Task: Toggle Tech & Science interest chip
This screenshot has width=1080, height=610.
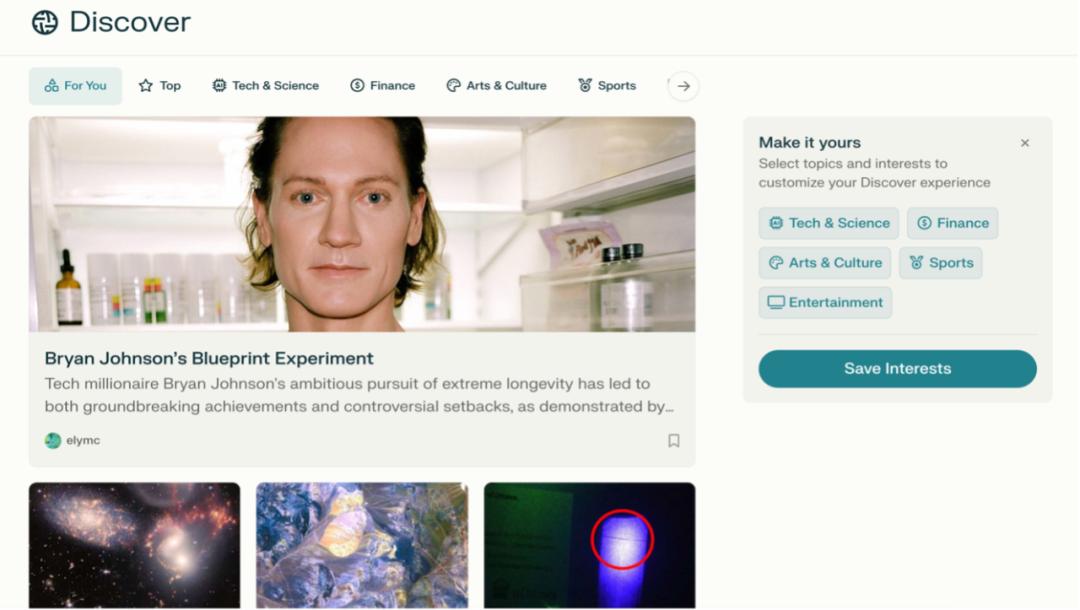Action: coord(828,223)
